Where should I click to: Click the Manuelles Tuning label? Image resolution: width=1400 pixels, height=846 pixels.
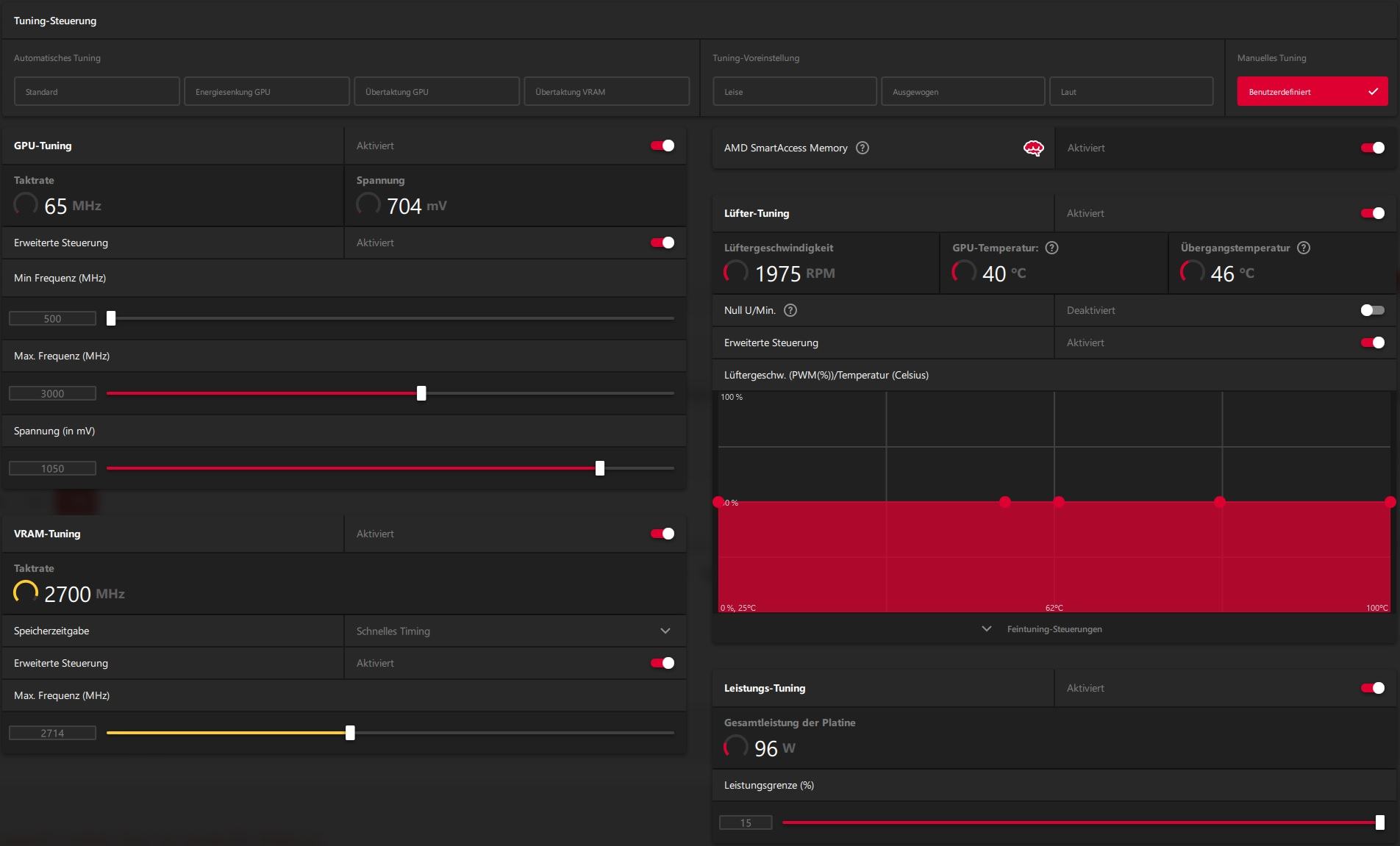pyautogui.click(x=1272, y=58)
